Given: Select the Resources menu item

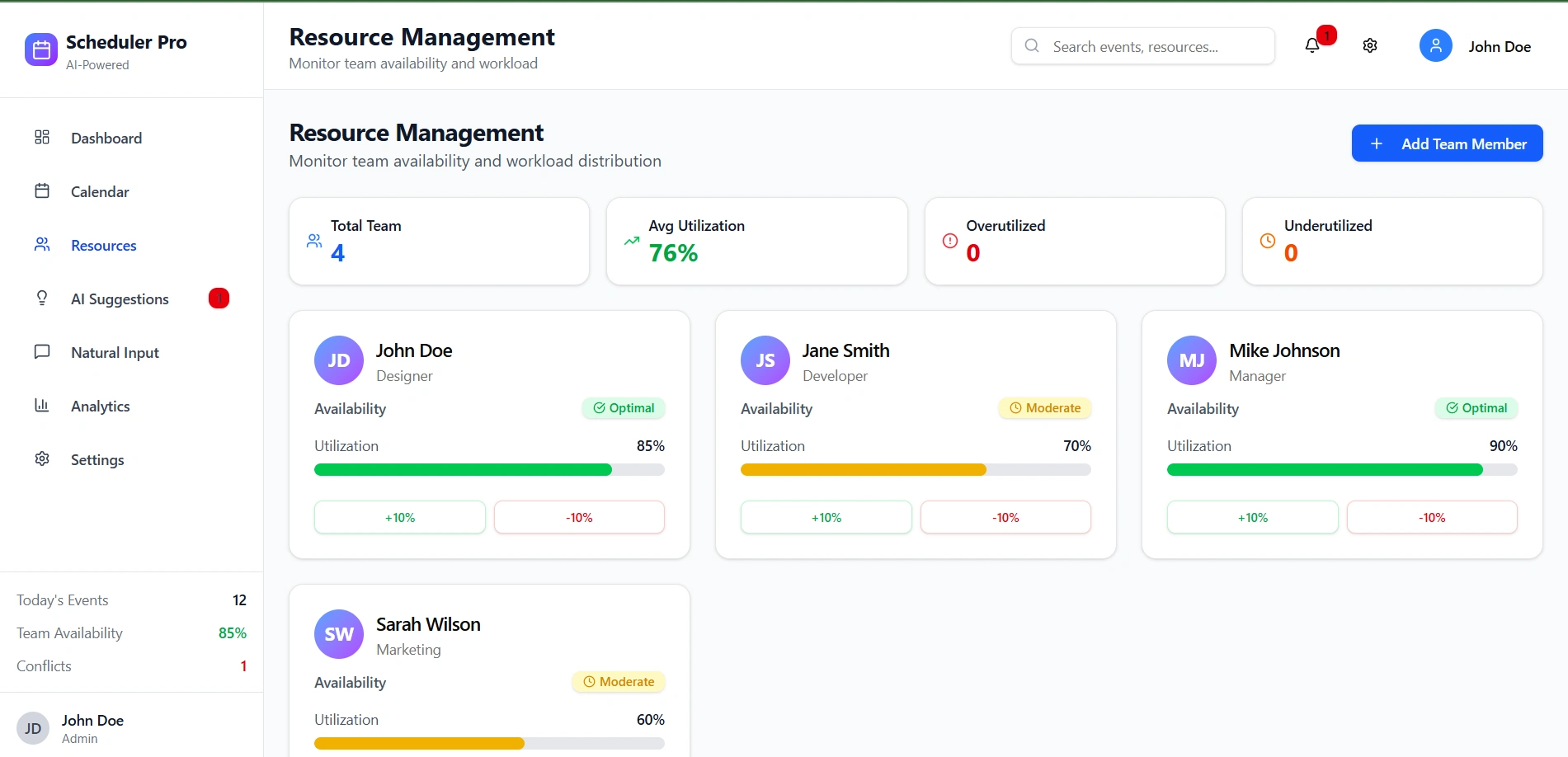Looking at the screenshot, I should click(132, 245).
